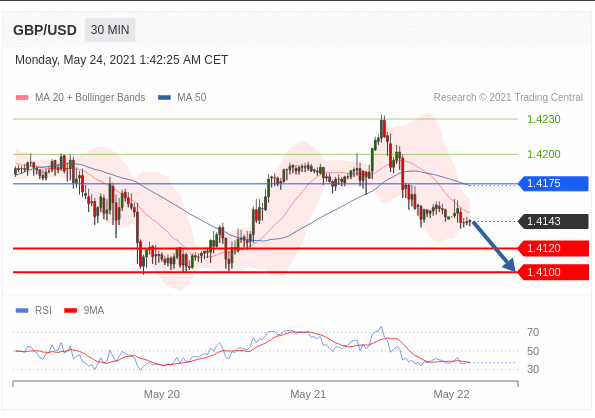The image size is (595, 418).
Task: Click the GBP/USD pair title
Action: click(x=45, y=30)
